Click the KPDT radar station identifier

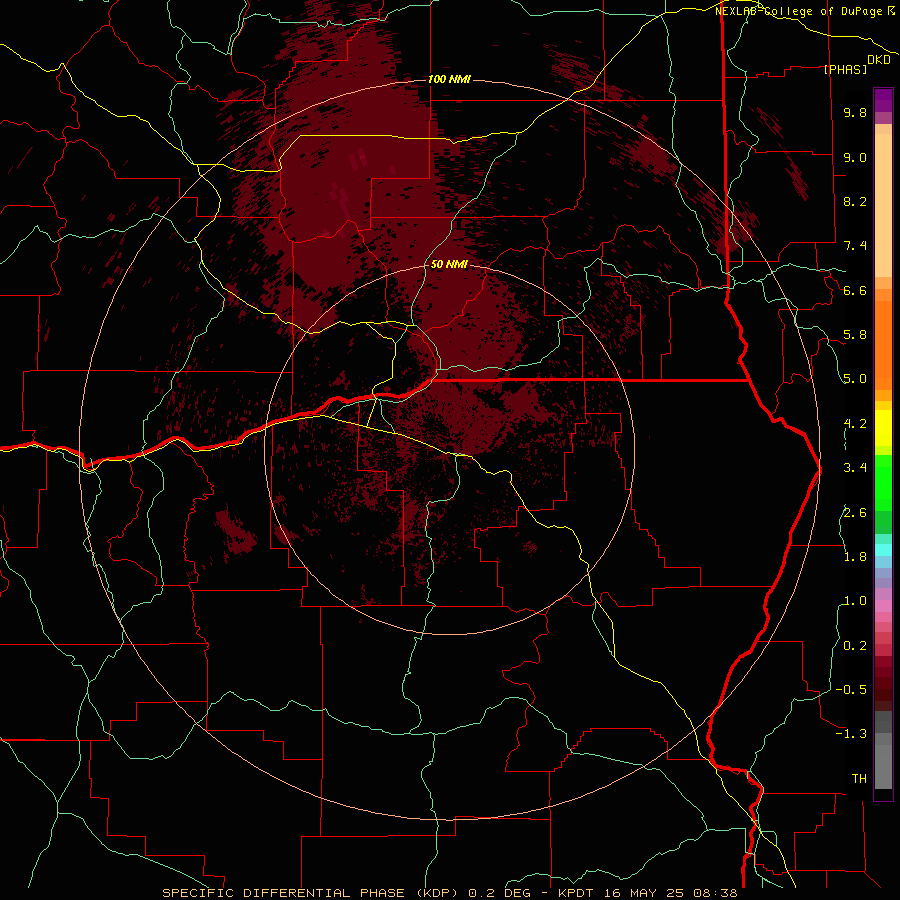(577, 893)
